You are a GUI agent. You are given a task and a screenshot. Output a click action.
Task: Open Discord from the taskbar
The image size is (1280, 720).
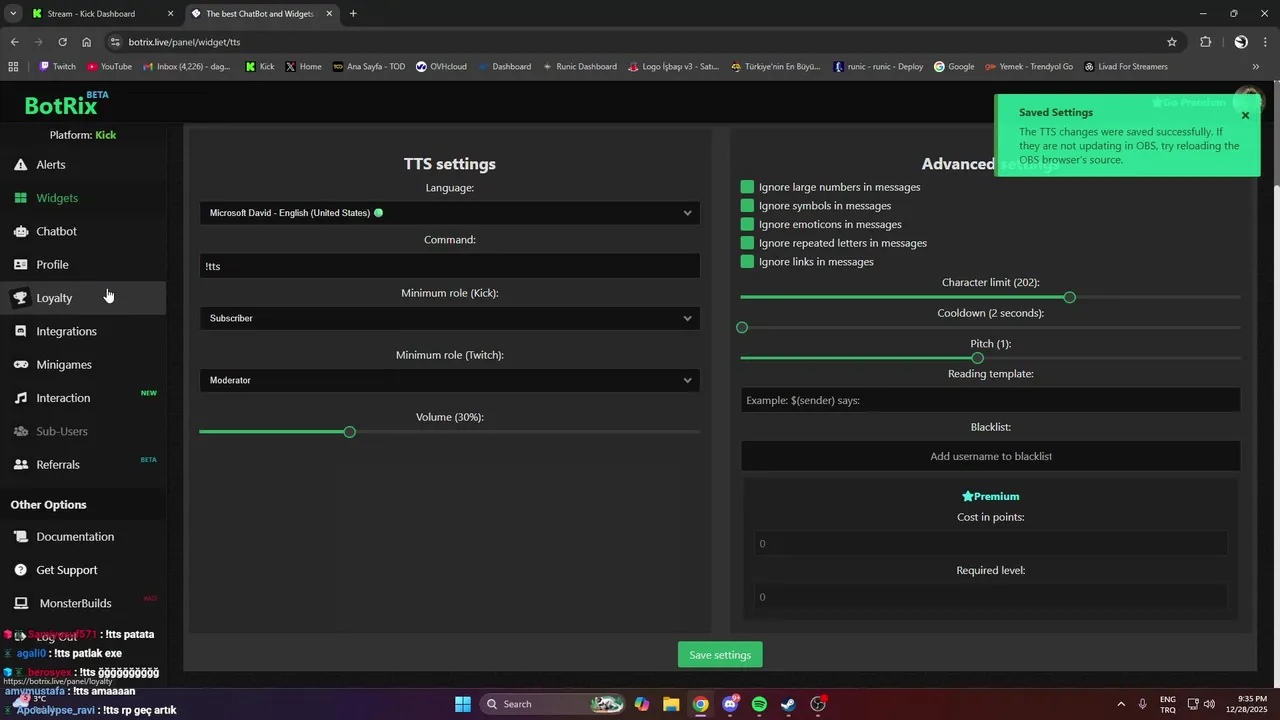pos(730,704)
